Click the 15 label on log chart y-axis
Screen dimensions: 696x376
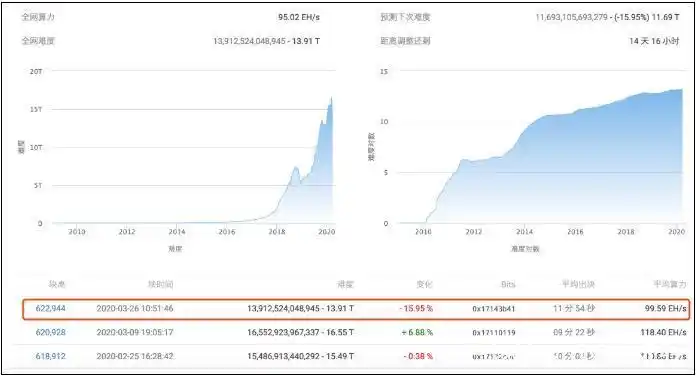click(x=384, y=71)
